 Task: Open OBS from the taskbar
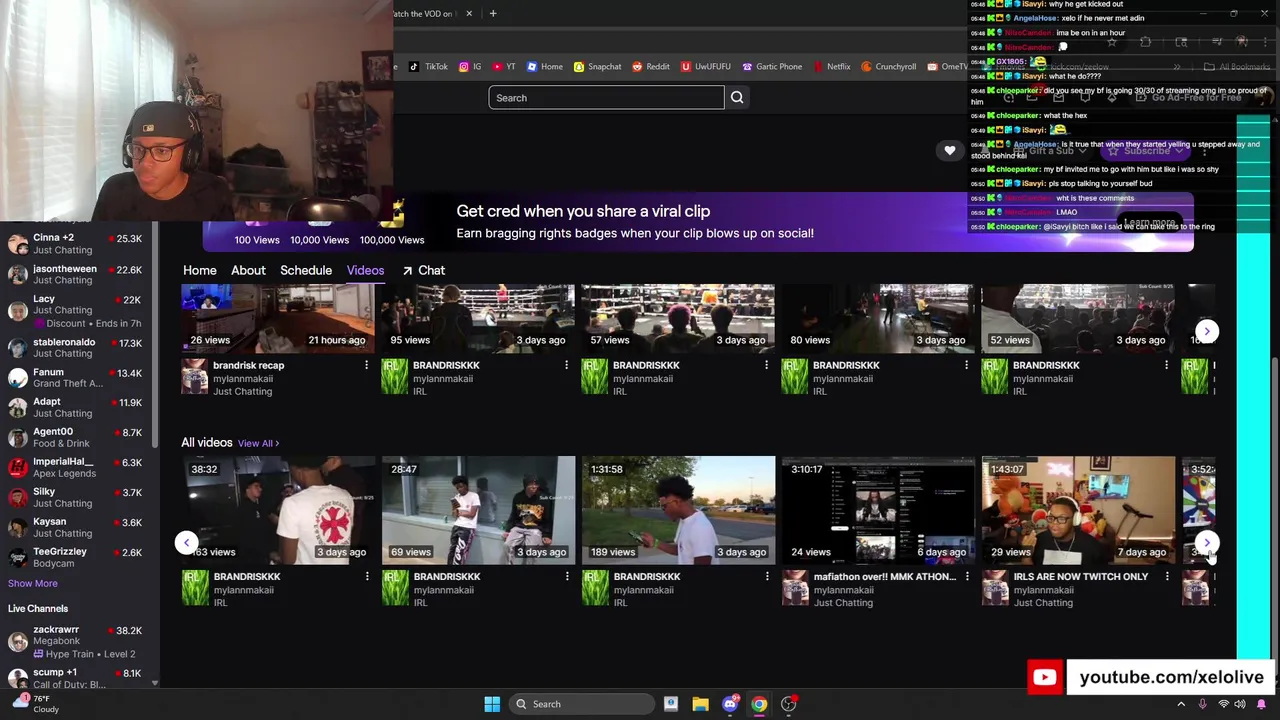pos(789,704)
